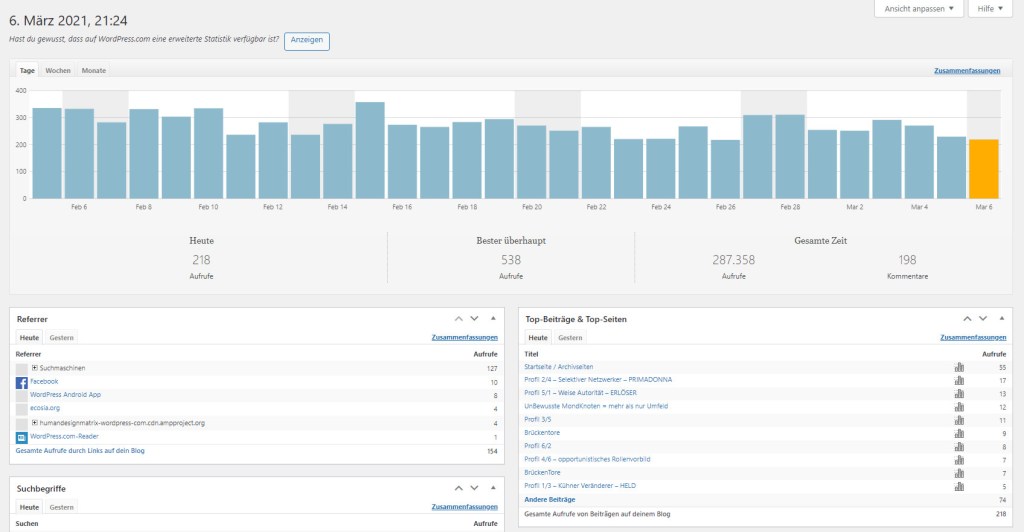Expand the Hilfe dropdown
1024x532 pixels.
tap(994, 9)
